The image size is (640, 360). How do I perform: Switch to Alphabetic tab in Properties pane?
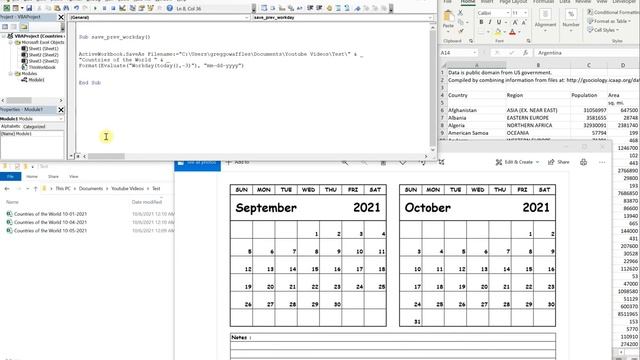click(11, 127)
